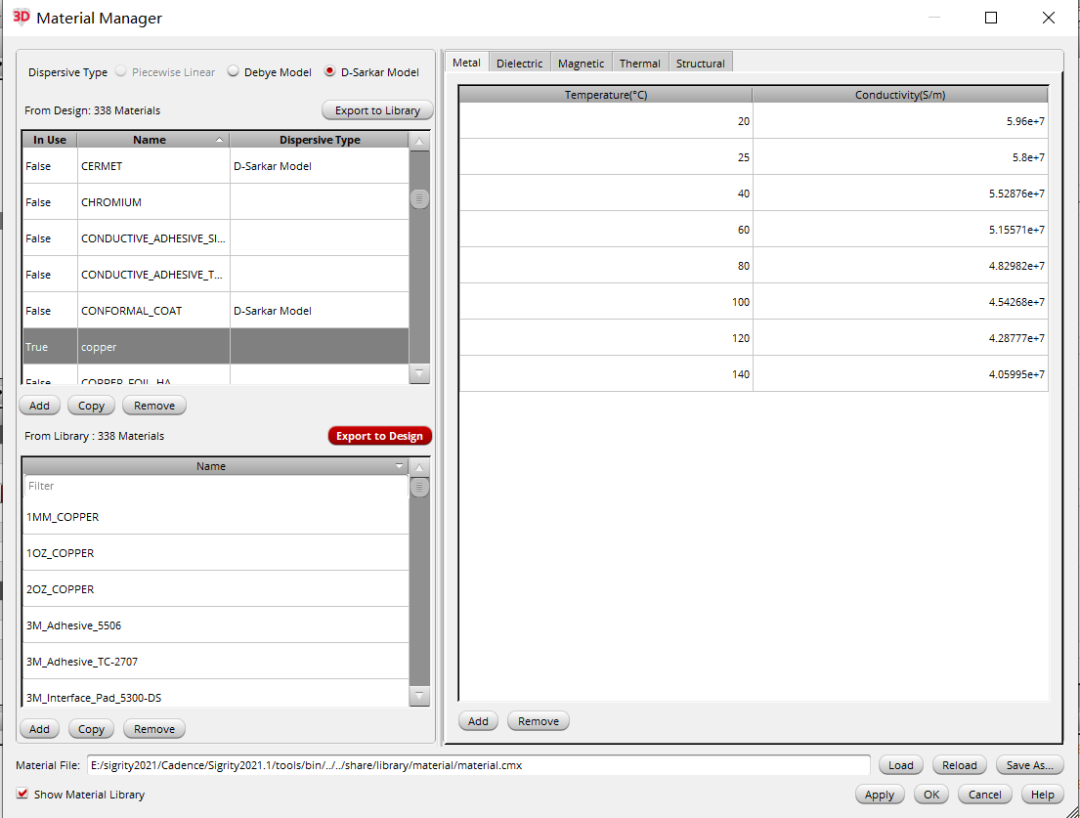Uncheck Show Material Library checkbox

pyautogui.click(x=23, y=794)
